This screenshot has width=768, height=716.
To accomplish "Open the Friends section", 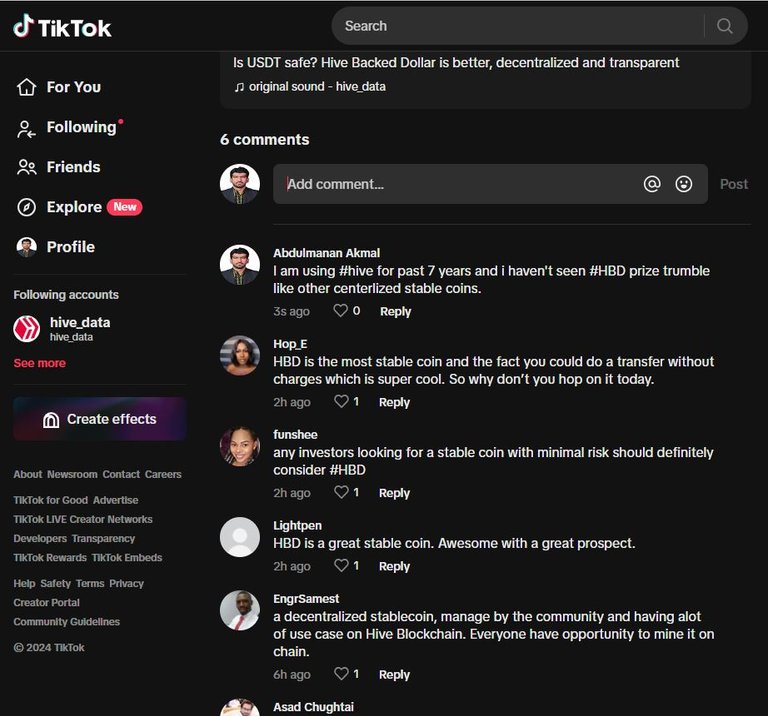I will (x=59, y=167).
